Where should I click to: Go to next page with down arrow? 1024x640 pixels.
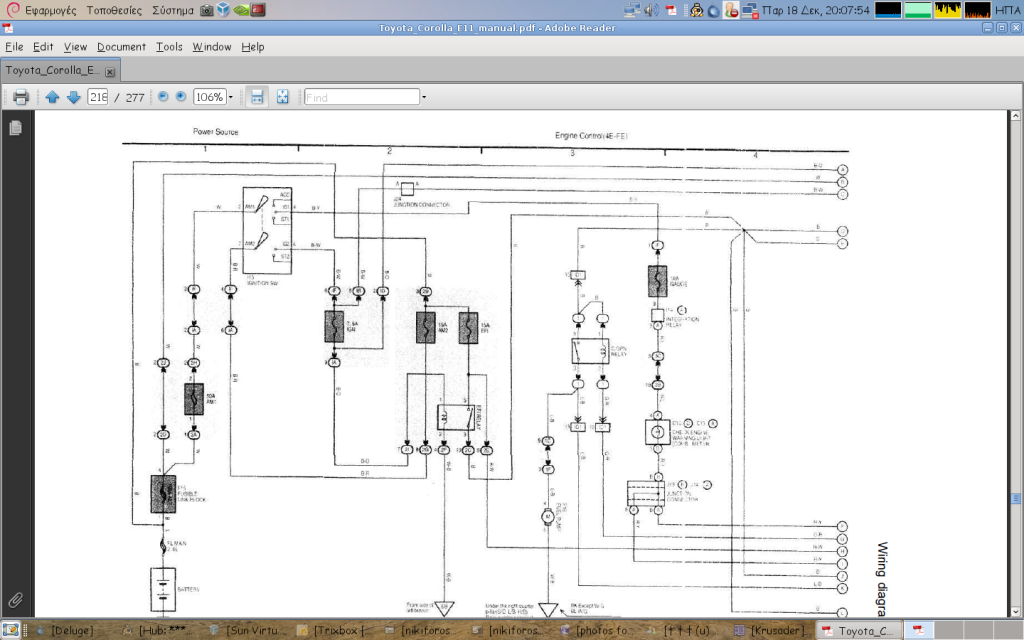74,97
